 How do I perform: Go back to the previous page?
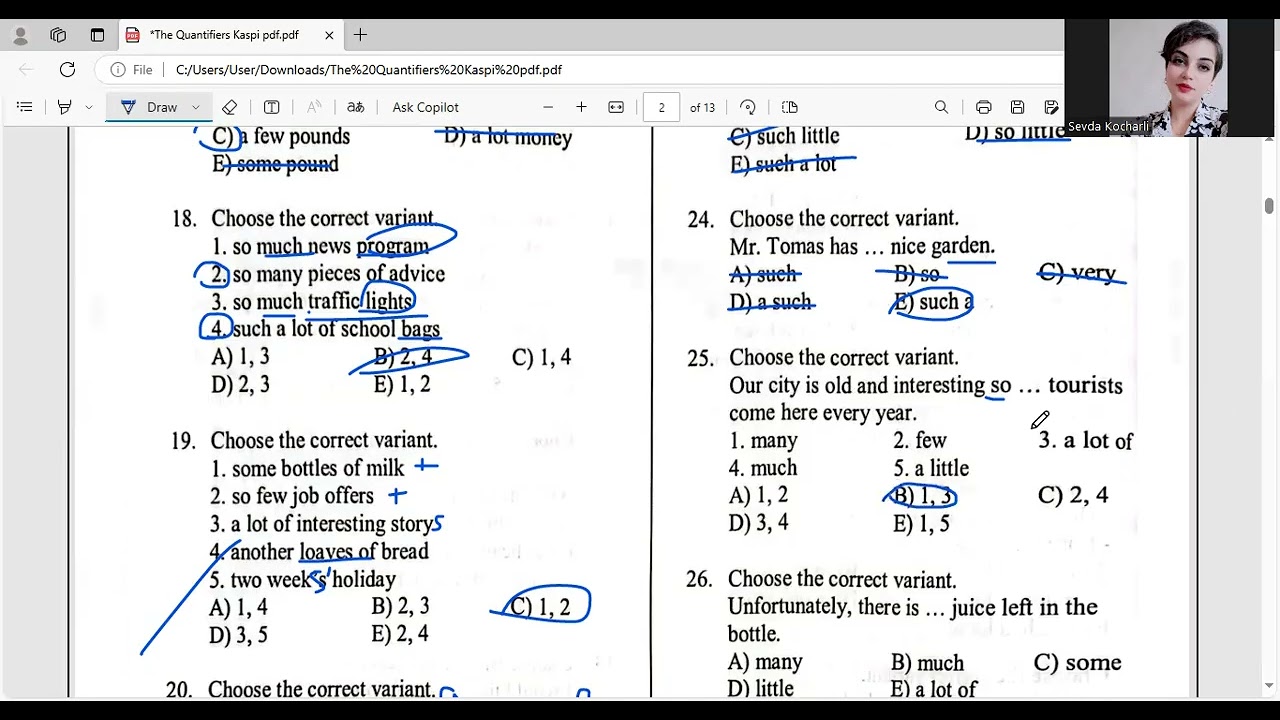(26, 70)
